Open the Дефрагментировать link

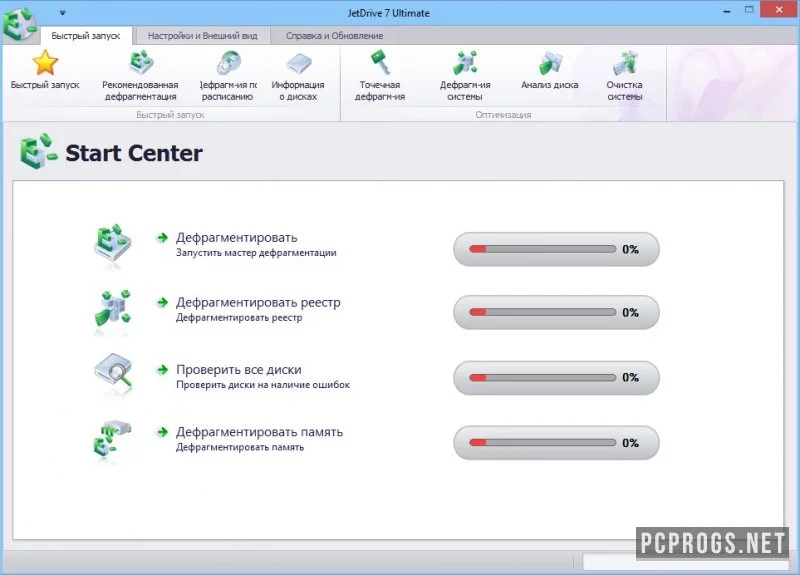237,238
